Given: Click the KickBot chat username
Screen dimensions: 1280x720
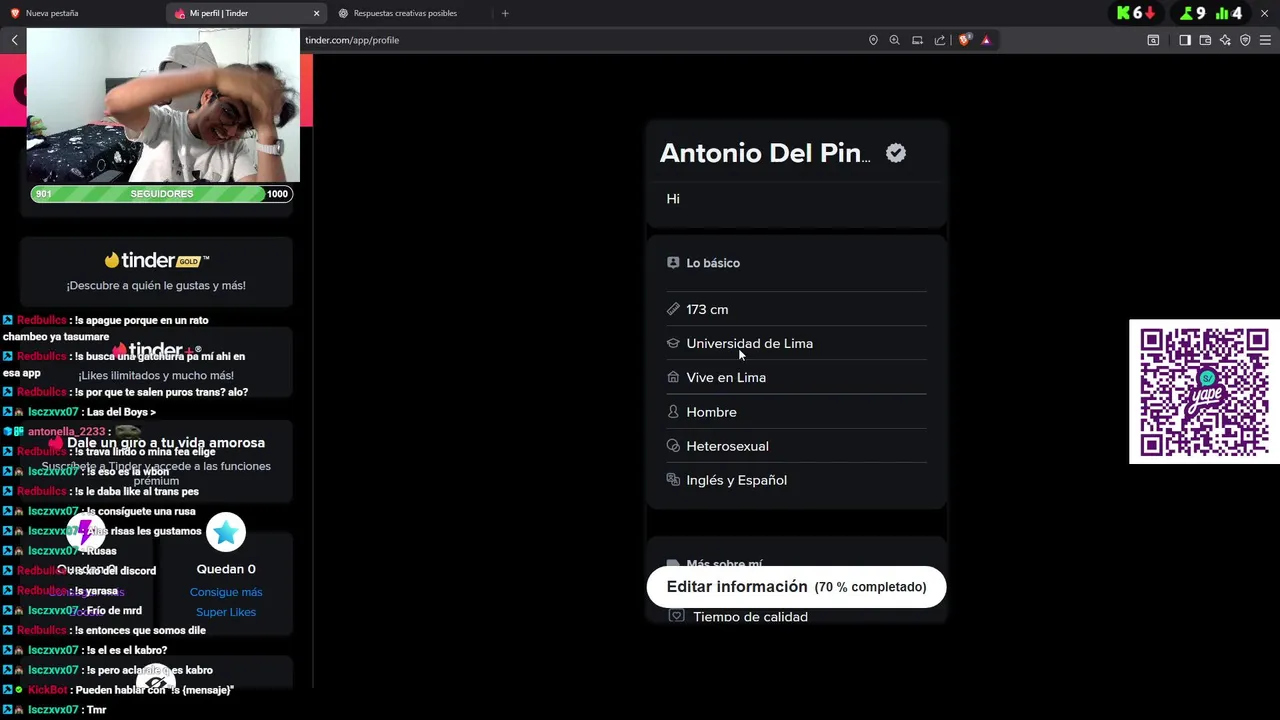Looking at the screenshot, I should (x=47, y=690).
